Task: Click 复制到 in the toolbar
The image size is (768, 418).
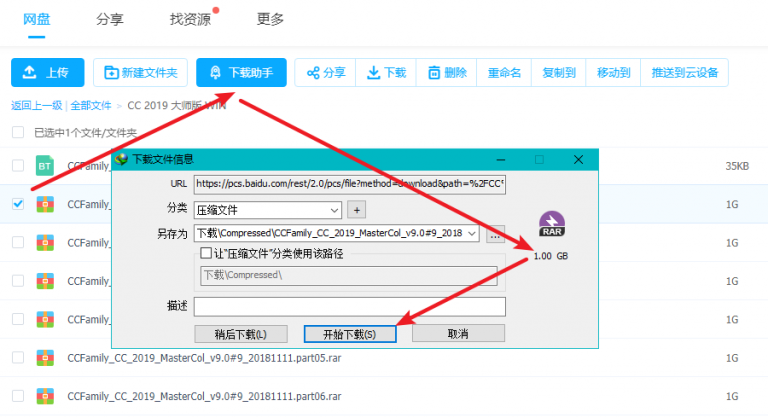Action: coord(559,73)
